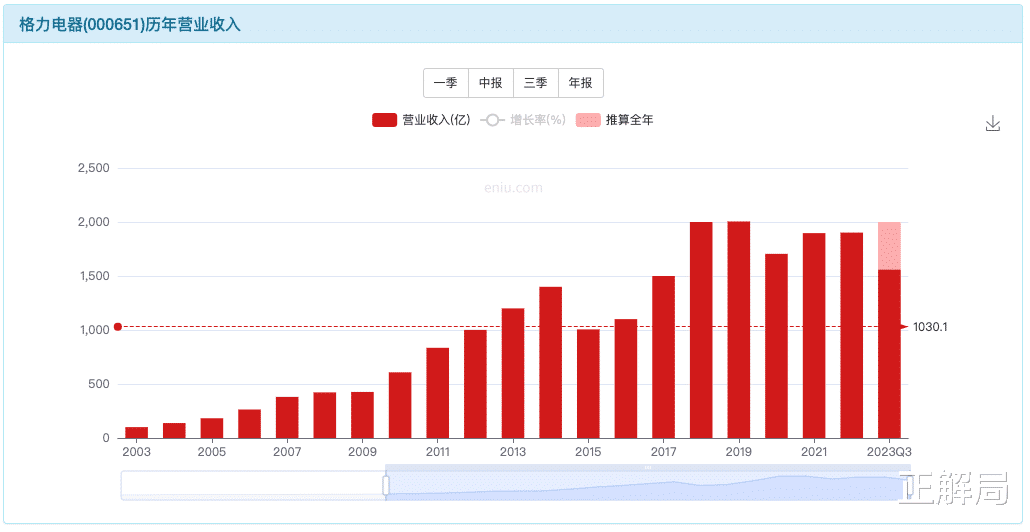This screenshot has width=1030, height=532.
Task: Switch to 一季 quarterly tab
Action: pyautogui.click(x=445, y=83)
